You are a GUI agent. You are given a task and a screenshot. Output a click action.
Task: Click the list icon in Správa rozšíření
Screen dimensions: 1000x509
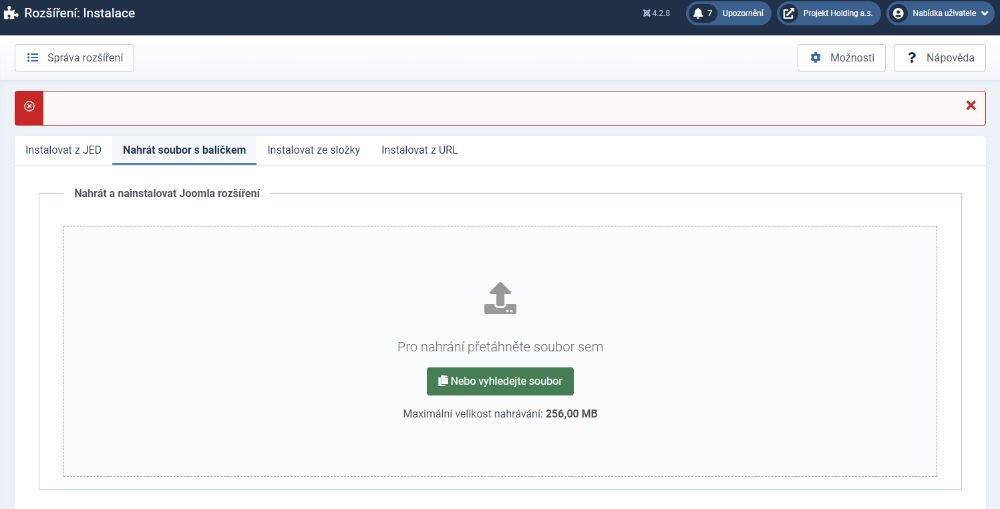33,58
